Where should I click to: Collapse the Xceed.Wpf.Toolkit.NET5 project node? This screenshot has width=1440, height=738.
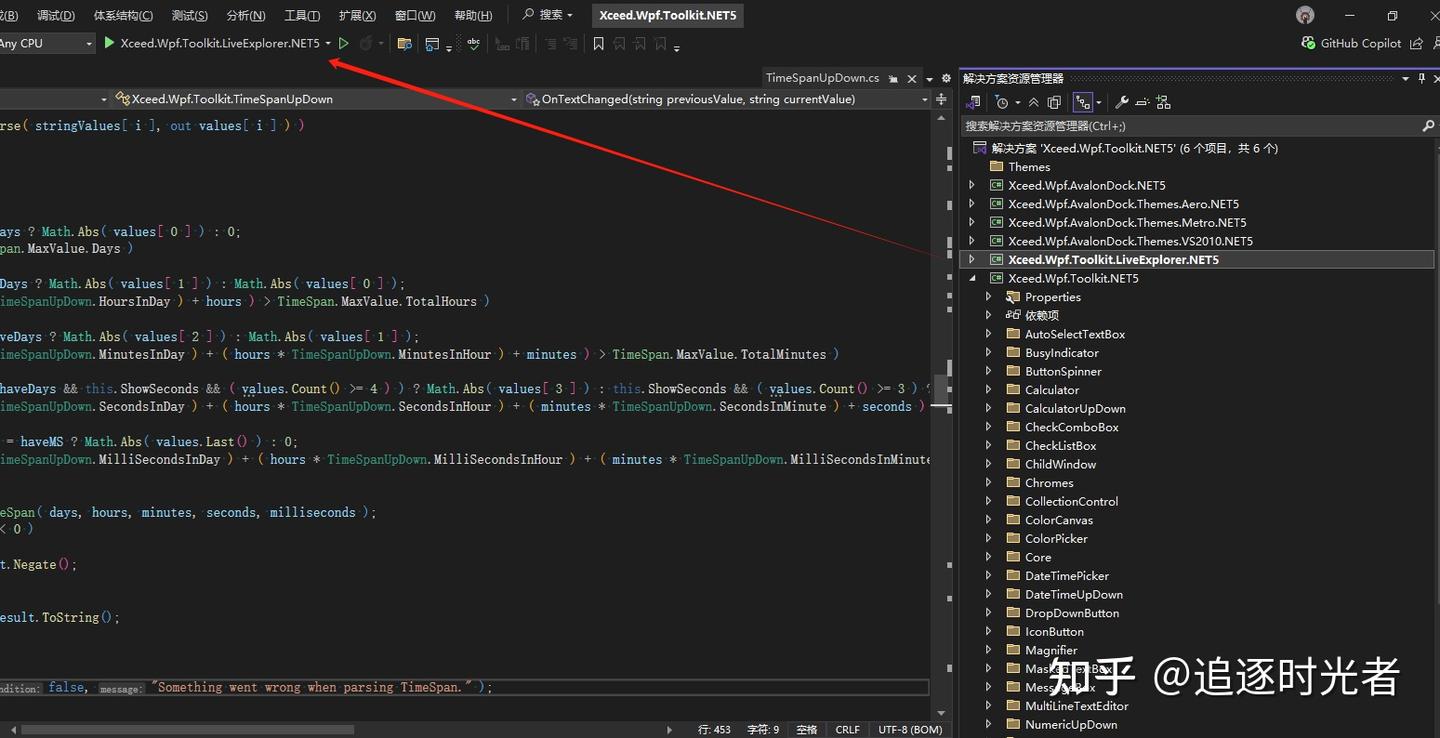click(972, 278)
